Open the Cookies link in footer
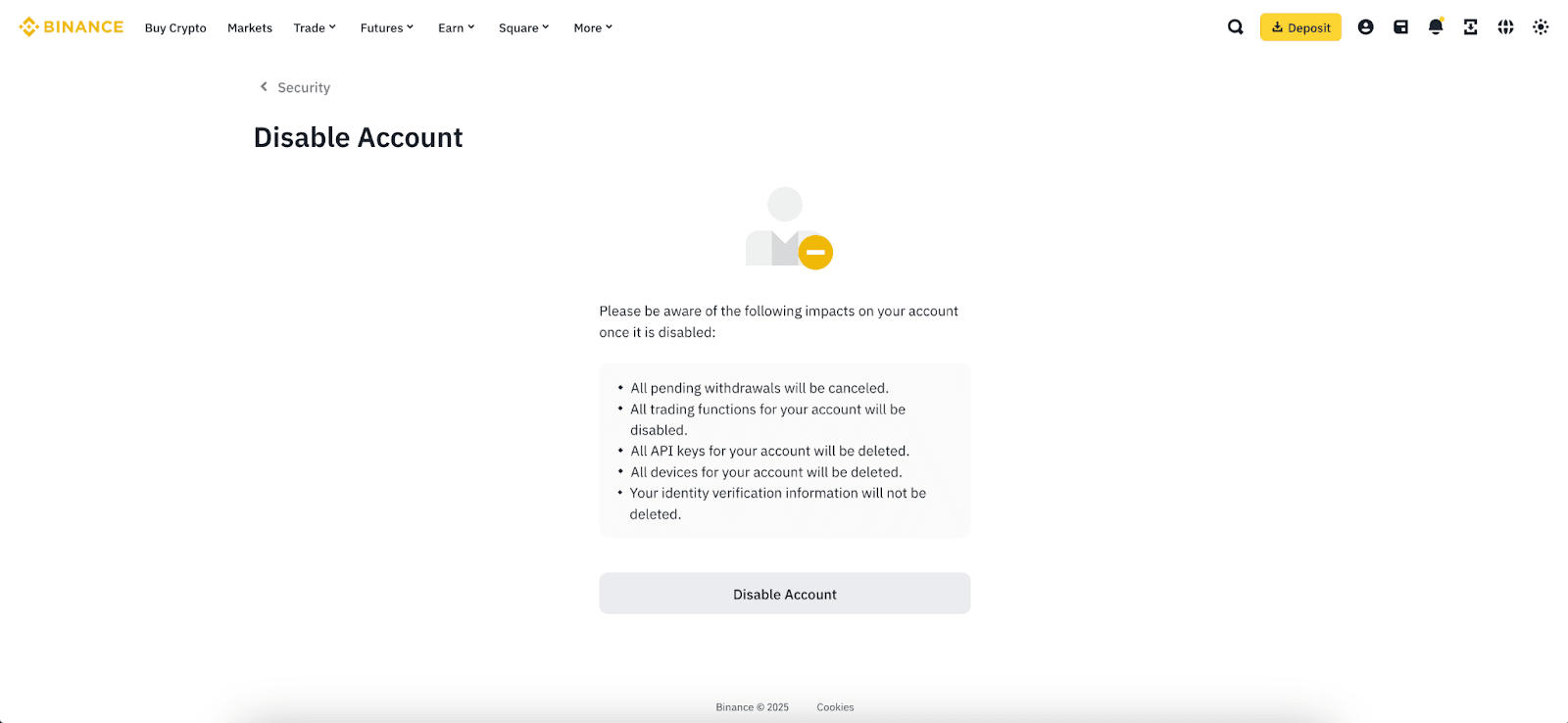 click(835, 707)
